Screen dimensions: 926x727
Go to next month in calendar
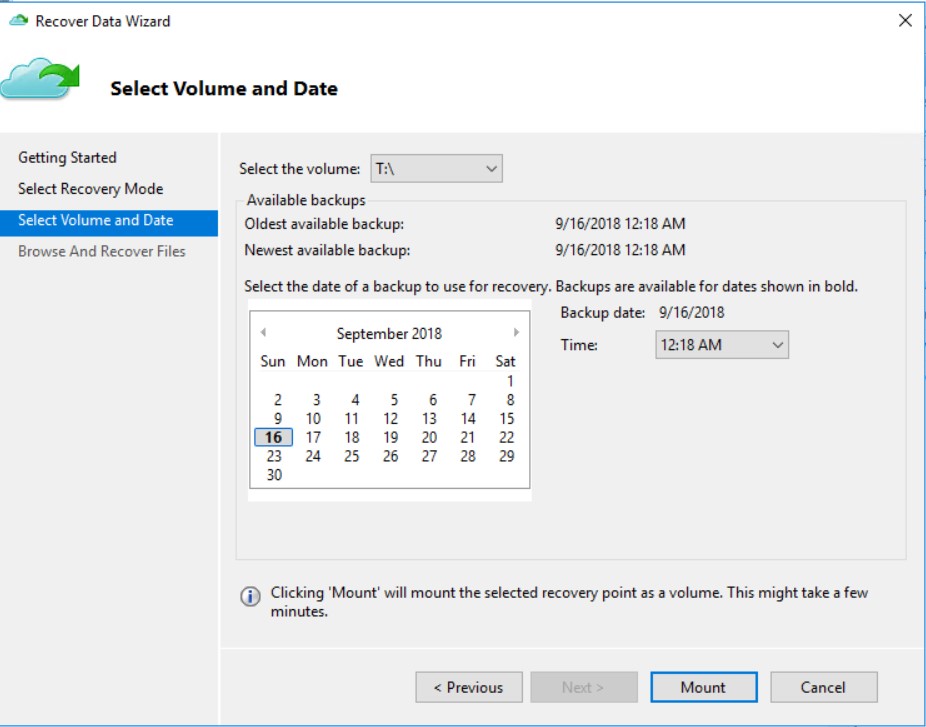click(516, 332)
